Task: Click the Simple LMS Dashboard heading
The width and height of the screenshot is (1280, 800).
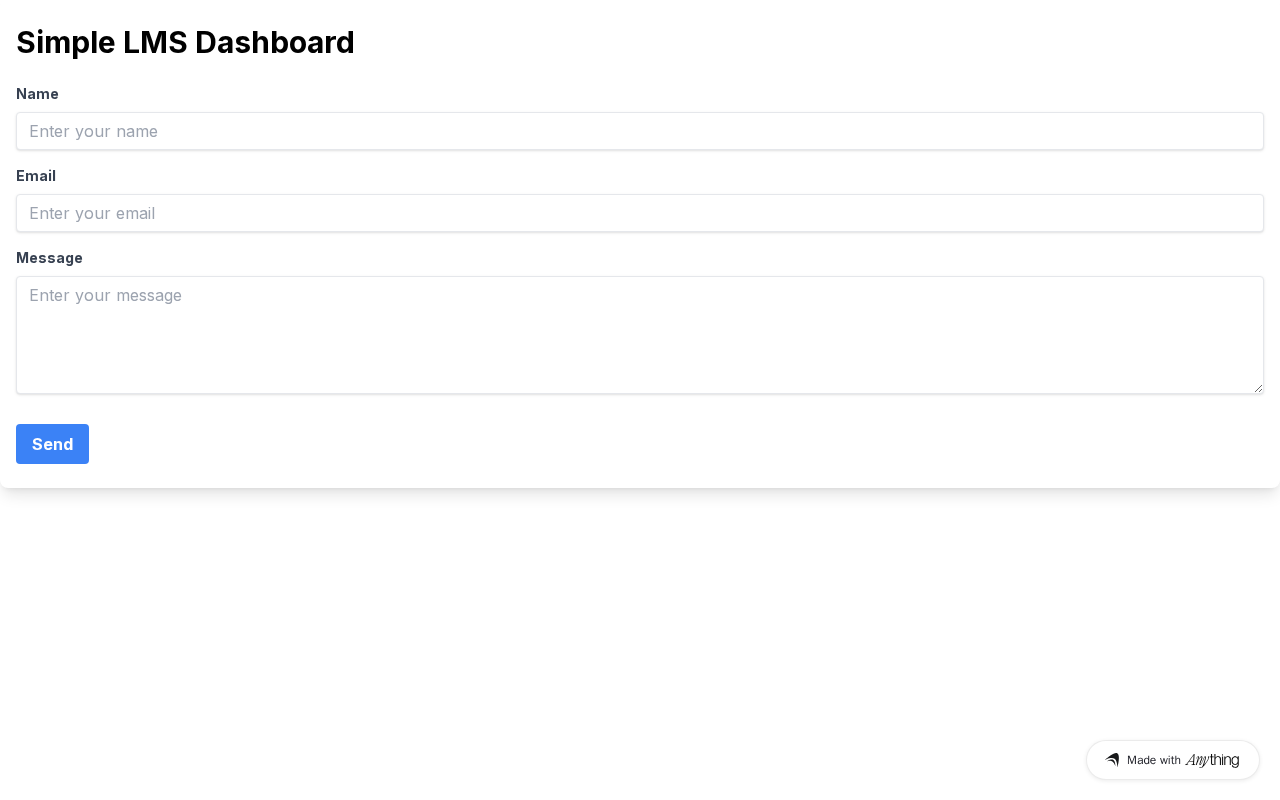Action: [x=185, y=42]
